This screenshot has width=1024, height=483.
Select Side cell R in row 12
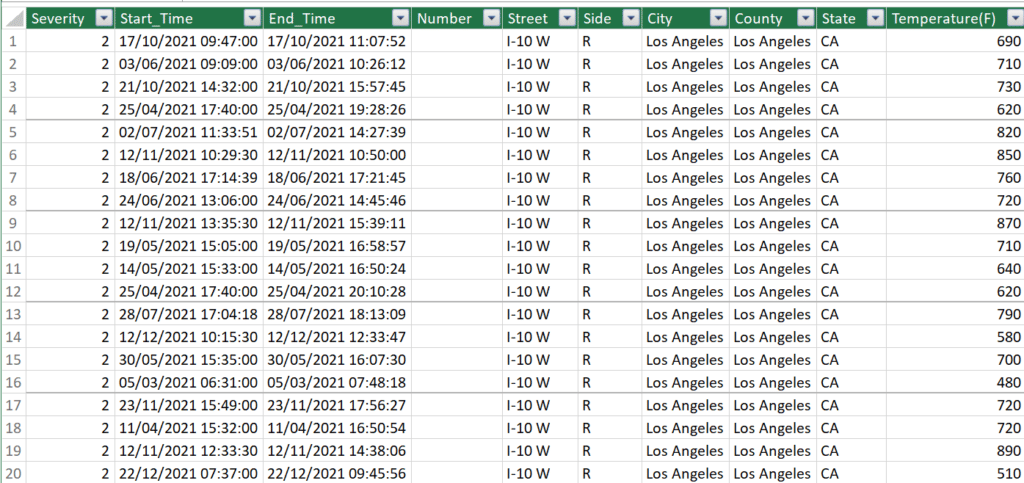coord(609,291)
